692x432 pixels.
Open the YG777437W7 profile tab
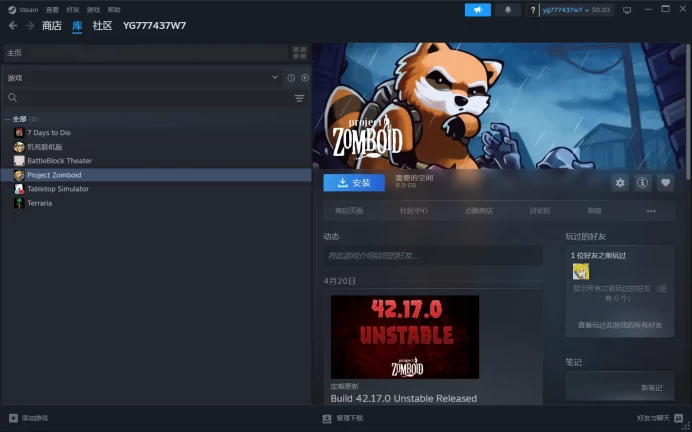click(154, 26)
